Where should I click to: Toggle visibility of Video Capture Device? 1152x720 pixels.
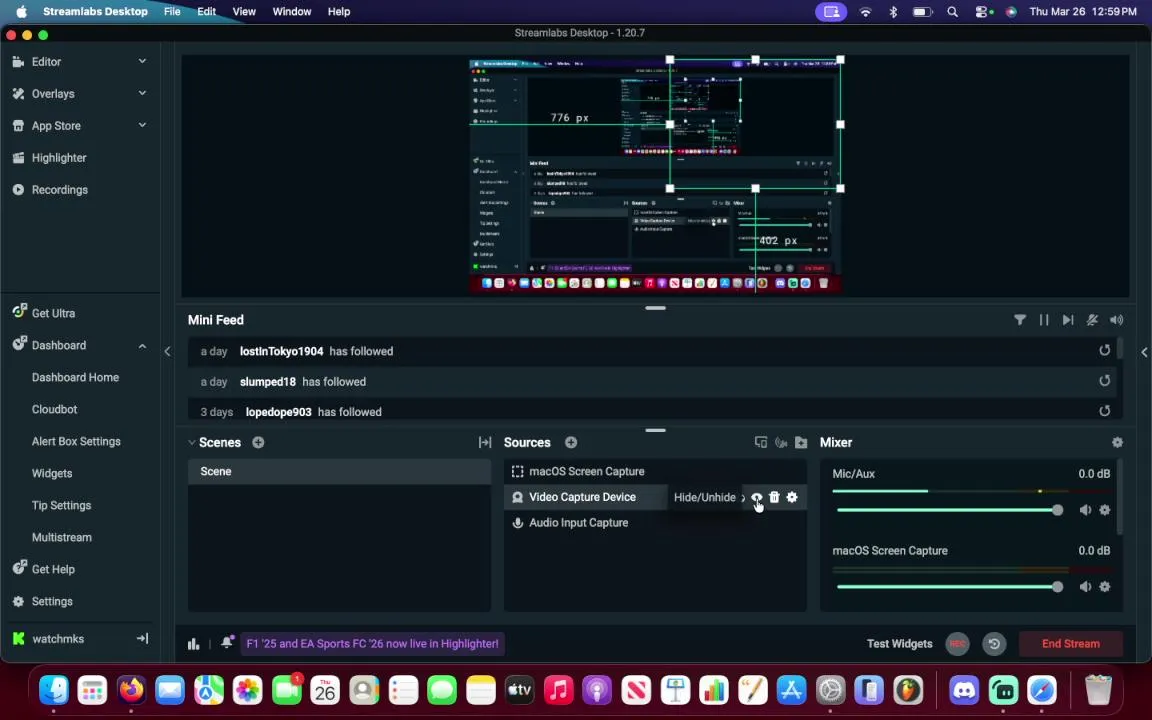pyautogui.click(x=756, y=497)
